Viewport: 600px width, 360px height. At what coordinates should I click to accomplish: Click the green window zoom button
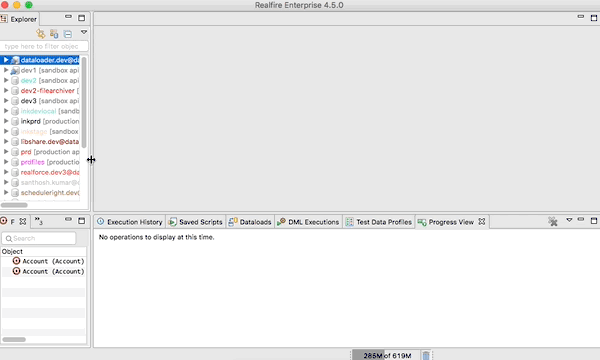pyautogui.click(x=29, y=5)
